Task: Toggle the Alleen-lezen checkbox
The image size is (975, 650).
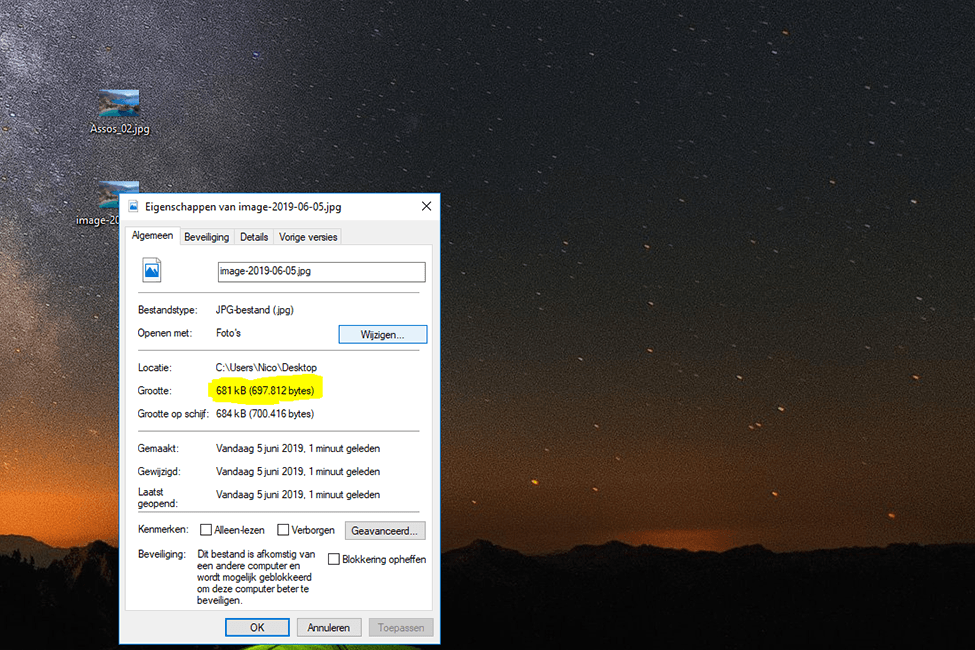Action: (206, 530)
